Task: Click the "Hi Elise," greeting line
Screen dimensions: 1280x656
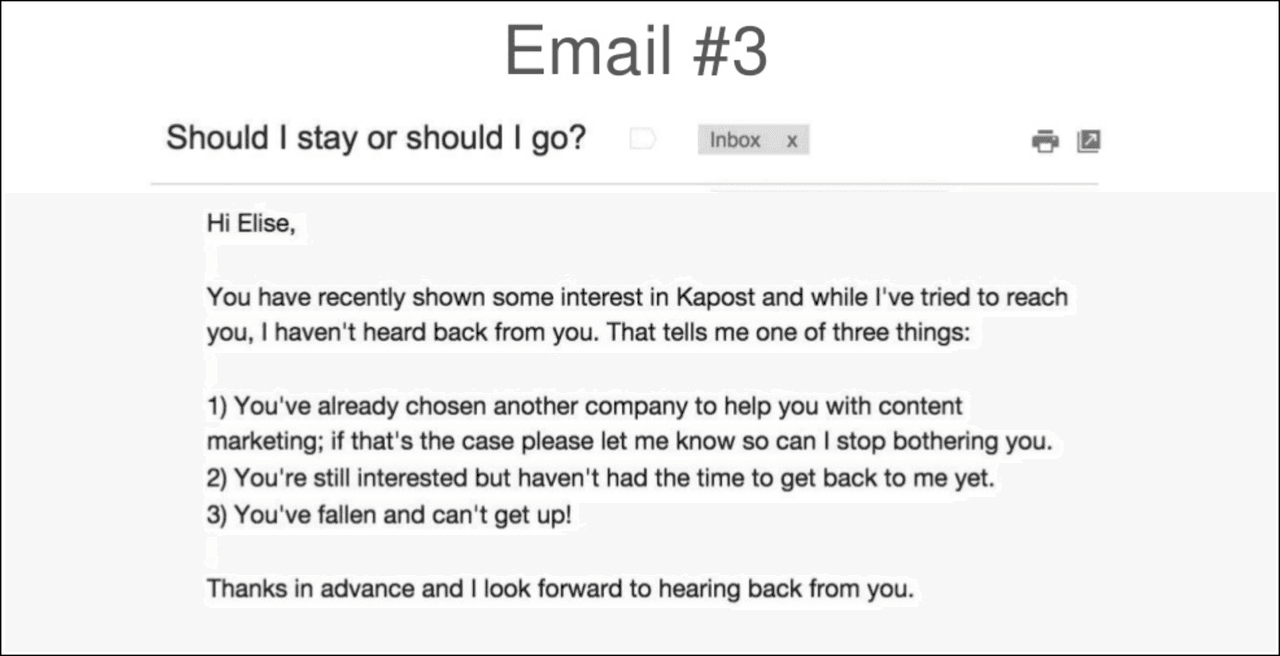Action: tap(251, 223)
